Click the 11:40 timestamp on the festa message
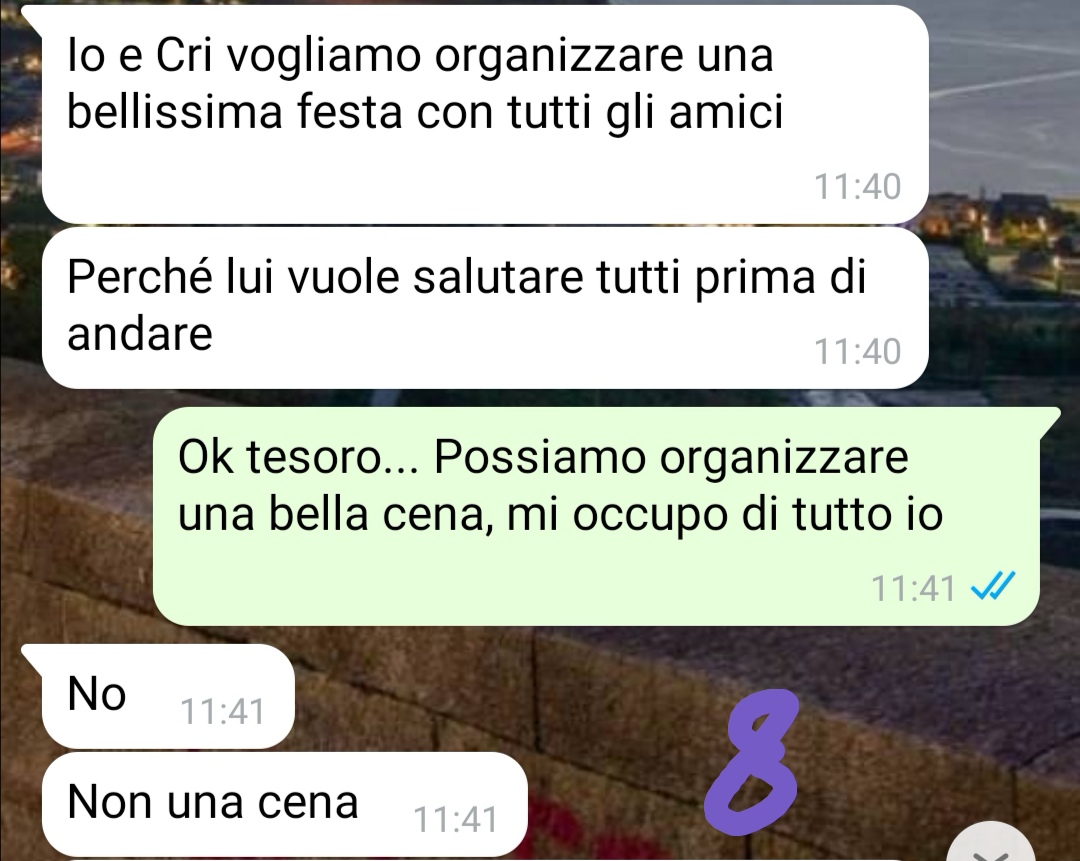Viewport: 1080px width, 861px height. (858, 187)
